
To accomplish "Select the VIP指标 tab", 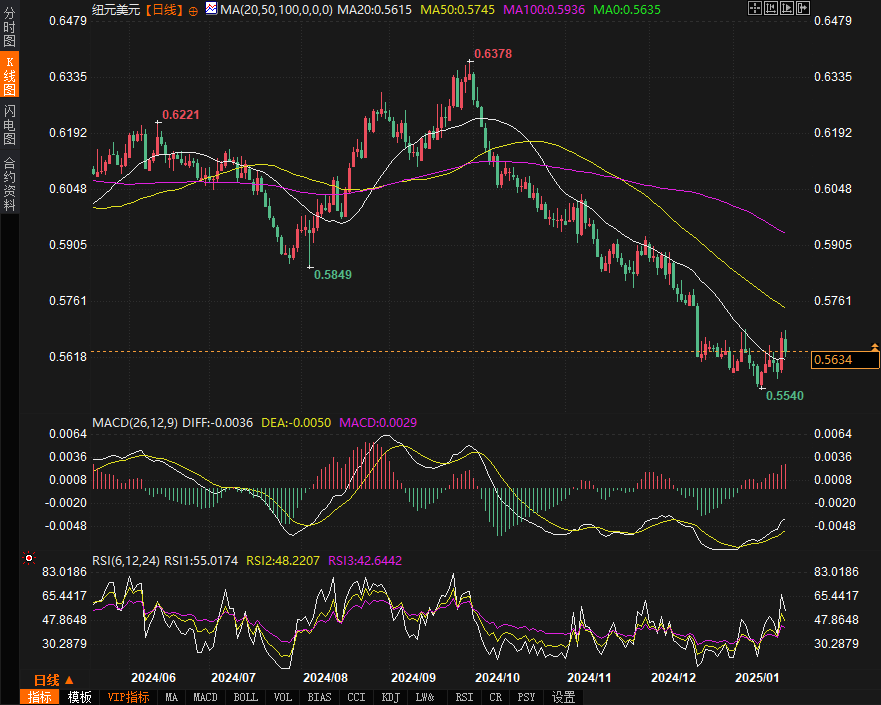I will point(128,697).
